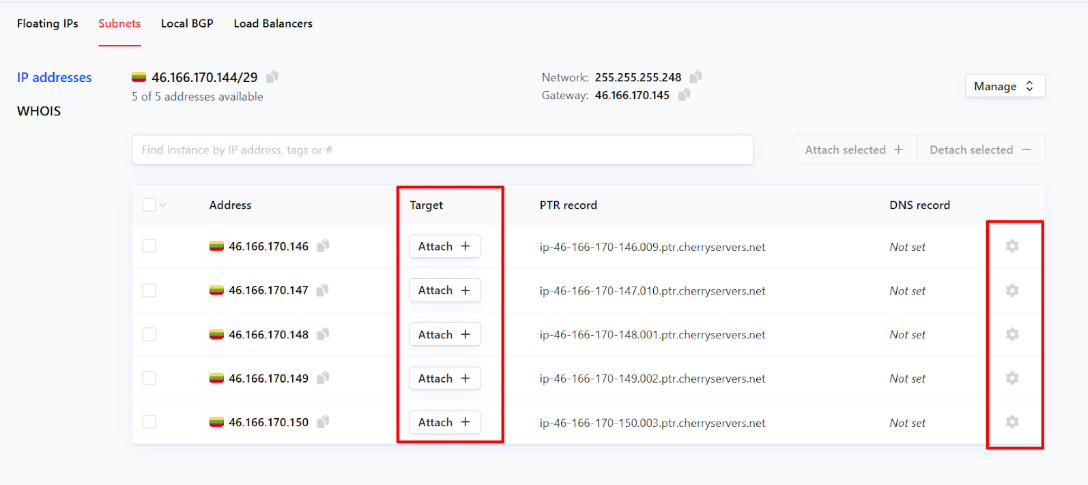
Task: Focus the Find instance search field
Action: (442, 150)
